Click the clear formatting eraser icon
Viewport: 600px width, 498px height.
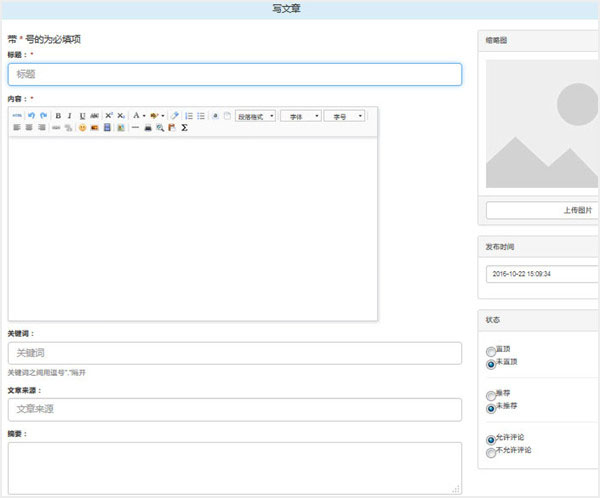(175, 116)
